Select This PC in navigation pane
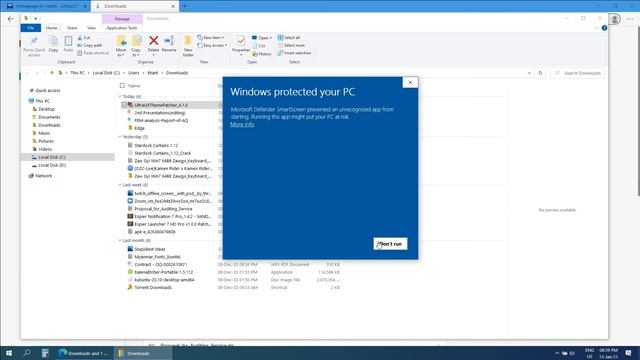This screenshot has width=640, height=360. (x=39, y=101)
